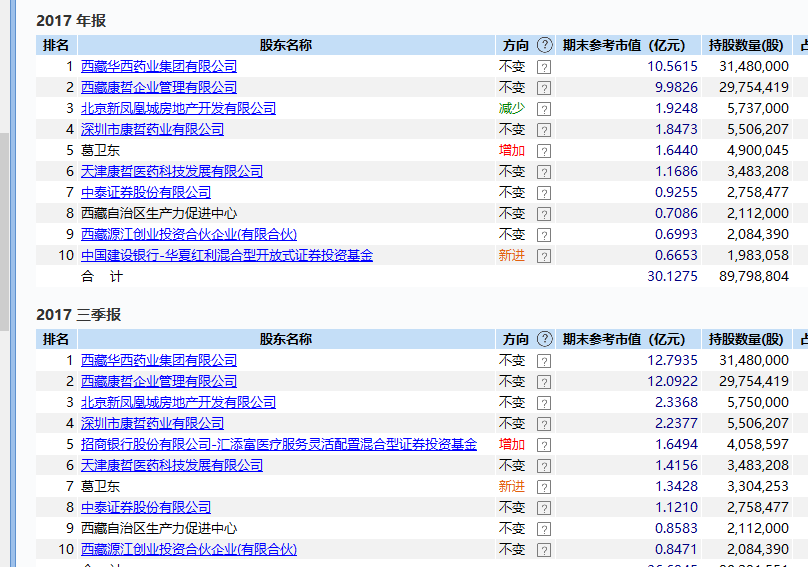Open 深圳市康哲药业有限公司 link in 2017 三季报
The width and height of the screenshot is (808, 567).
tap(153, 423)
